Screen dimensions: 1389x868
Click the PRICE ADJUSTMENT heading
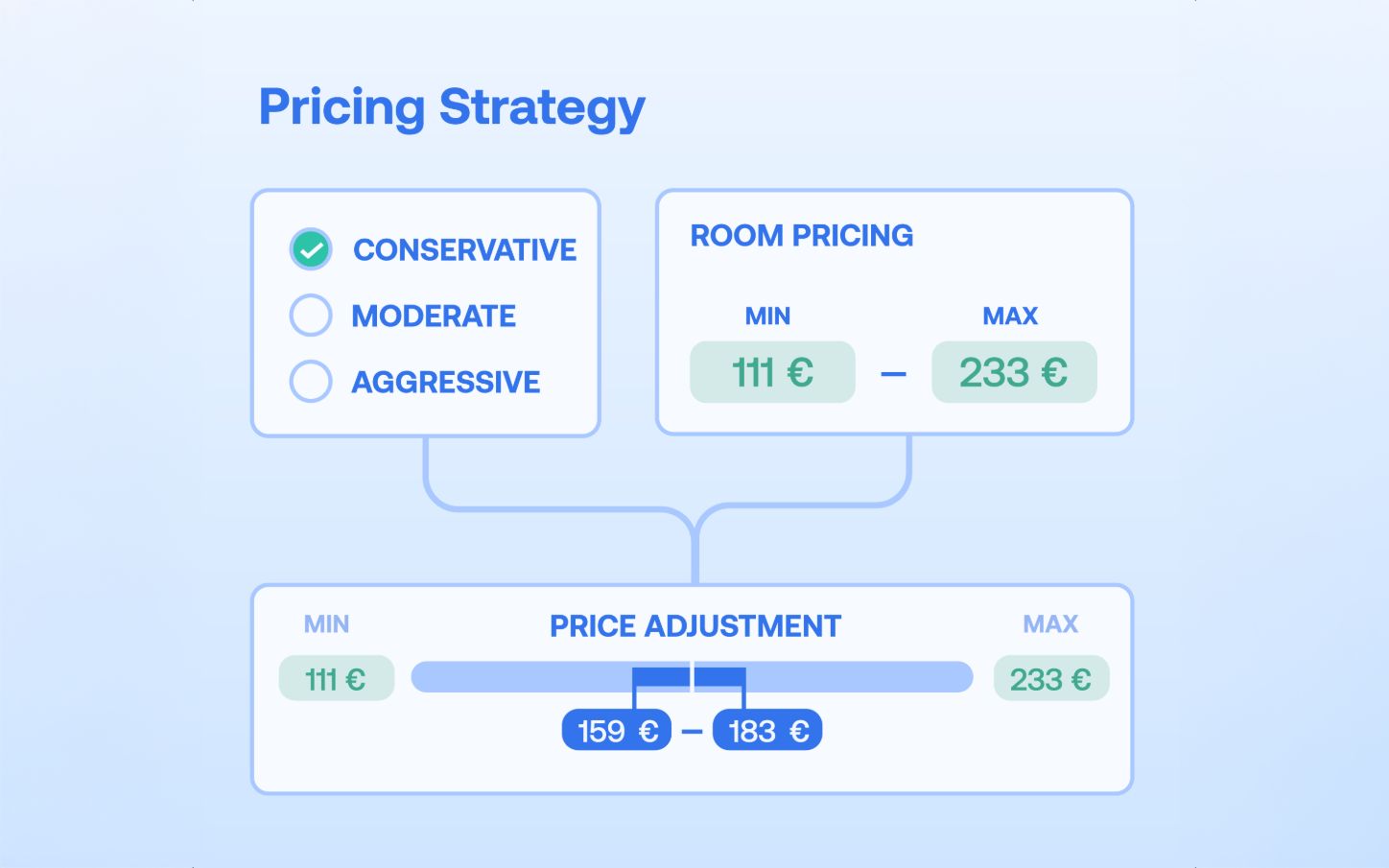(695, 626)
